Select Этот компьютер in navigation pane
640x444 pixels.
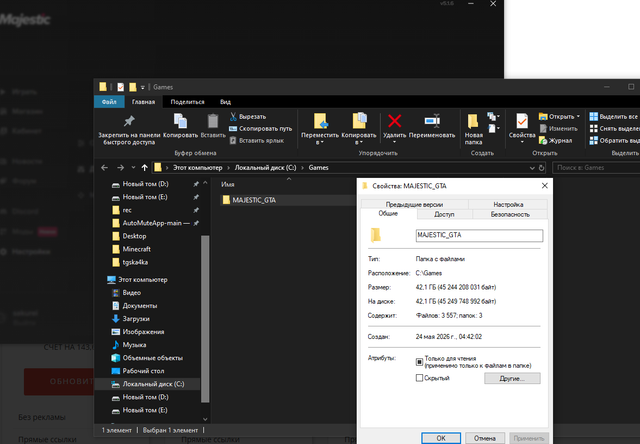click(142, 280)
